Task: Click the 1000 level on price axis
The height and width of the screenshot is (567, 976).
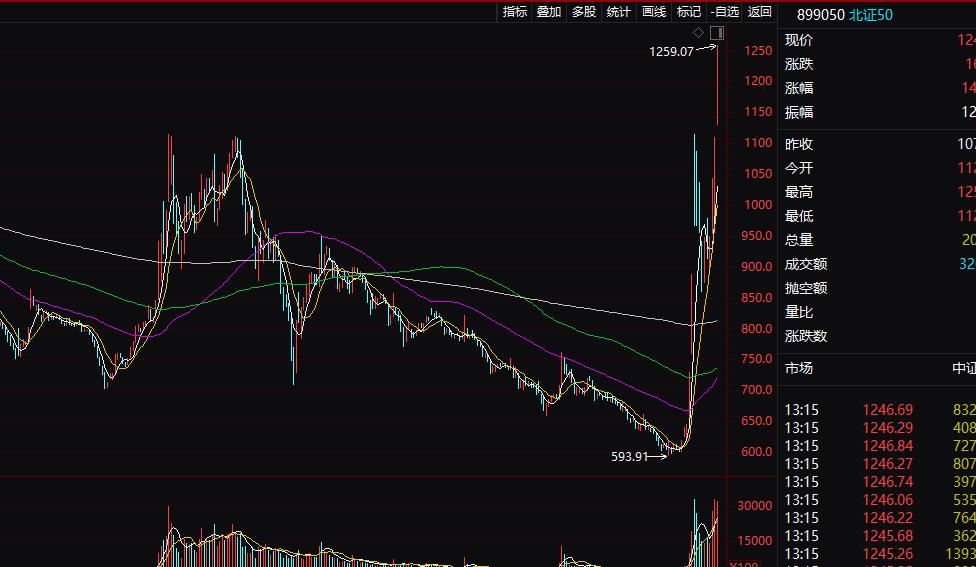Action: [x=758, y=205]
